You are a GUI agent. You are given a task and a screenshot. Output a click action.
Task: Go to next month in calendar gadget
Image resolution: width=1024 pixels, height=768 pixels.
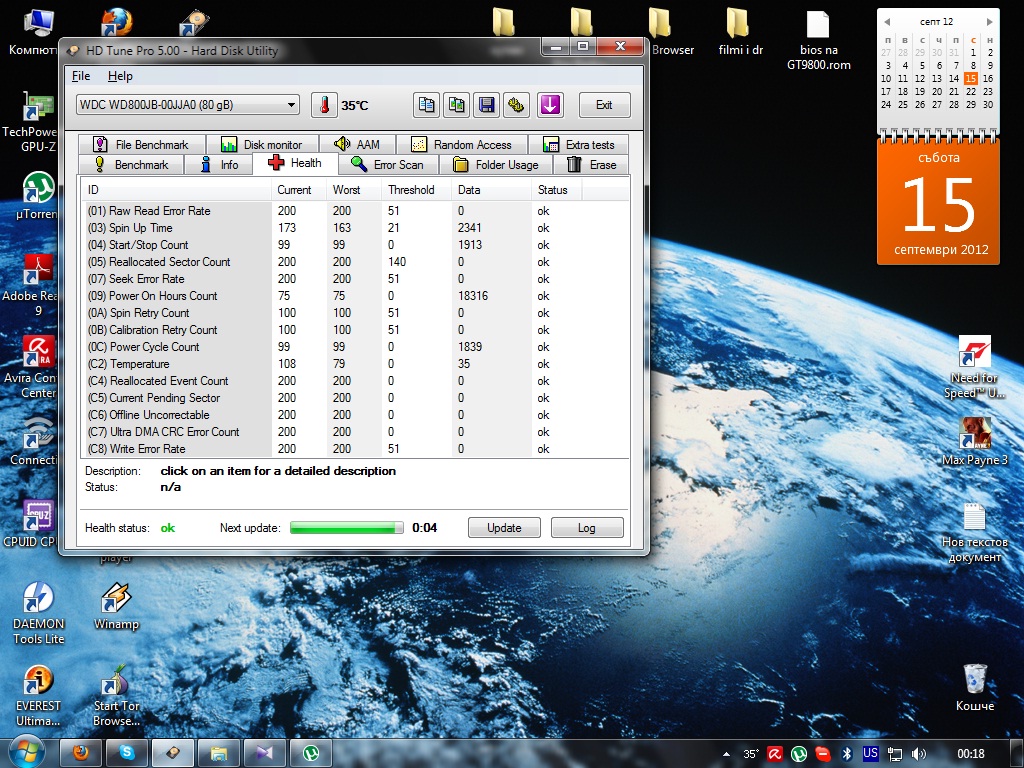[989, 21]
